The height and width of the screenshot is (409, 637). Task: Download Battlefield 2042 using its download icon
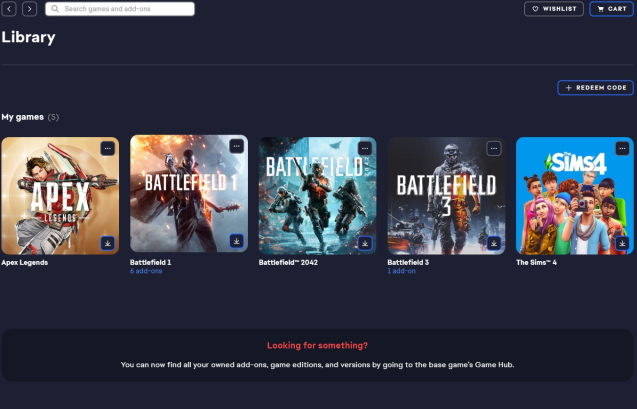pyautogui.click(x=365, y=243)
